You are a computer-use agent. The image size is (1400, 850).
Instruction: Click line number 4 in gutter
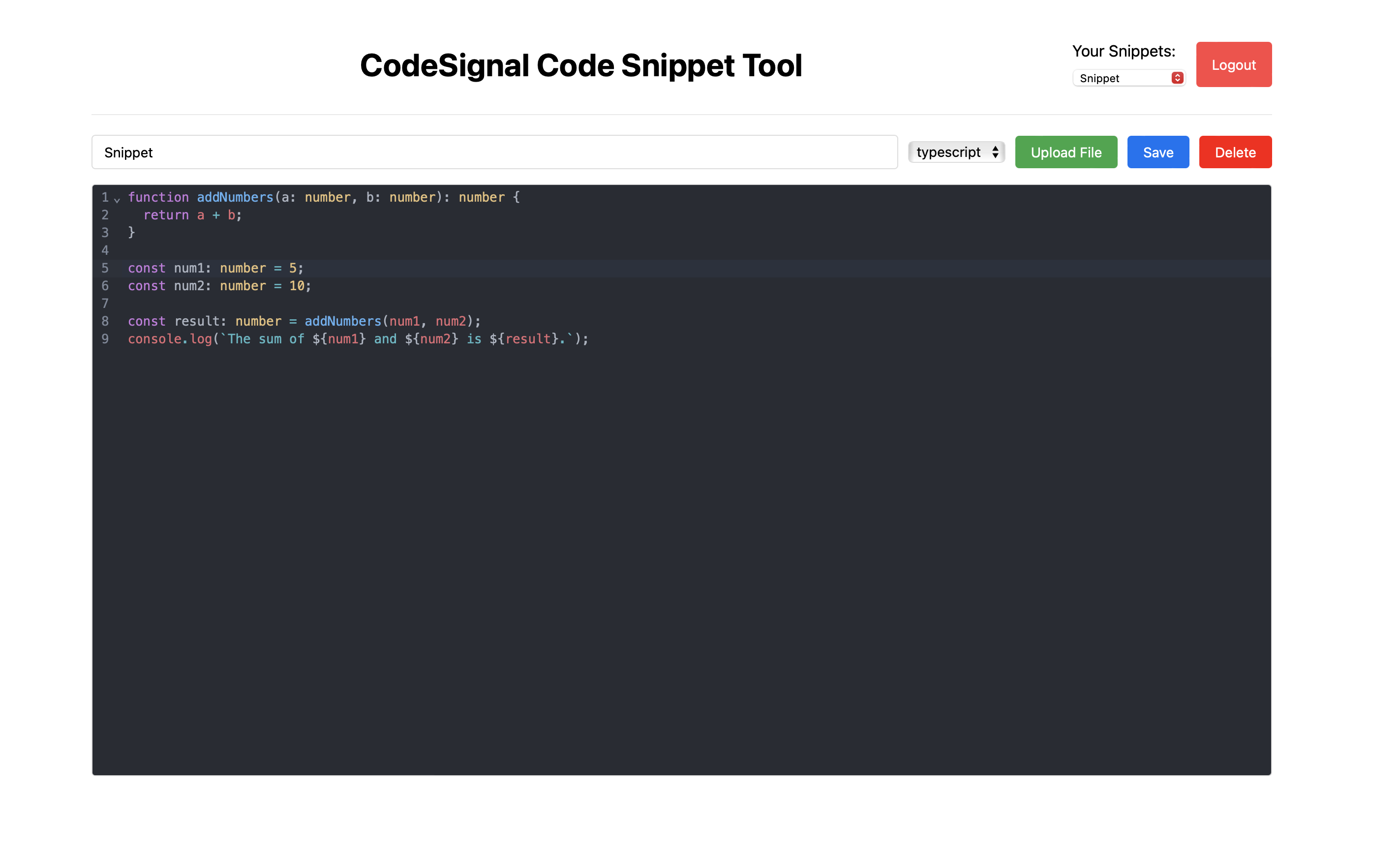coord(105,250)
